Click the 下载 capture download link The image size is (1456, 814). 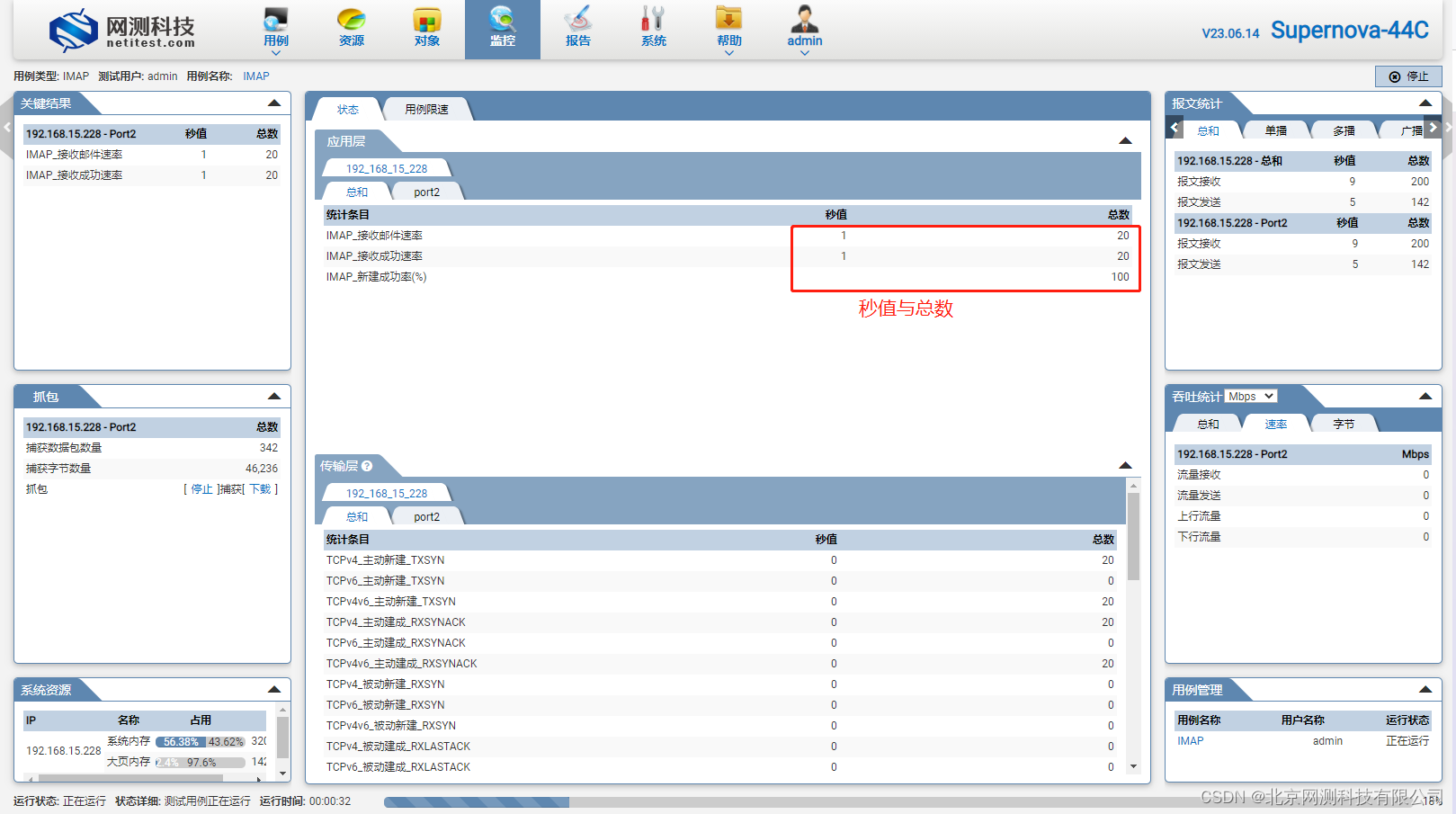(260, 489)
